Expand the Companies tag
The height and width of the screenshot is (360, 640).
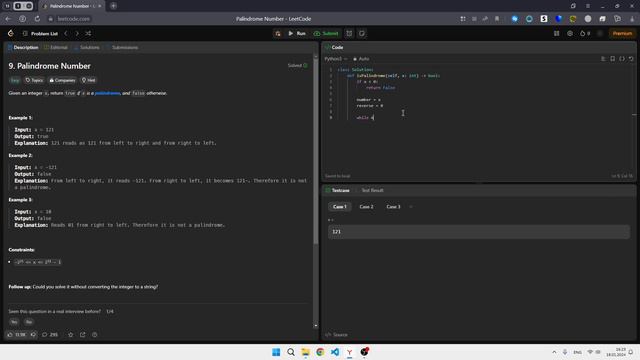62,80
